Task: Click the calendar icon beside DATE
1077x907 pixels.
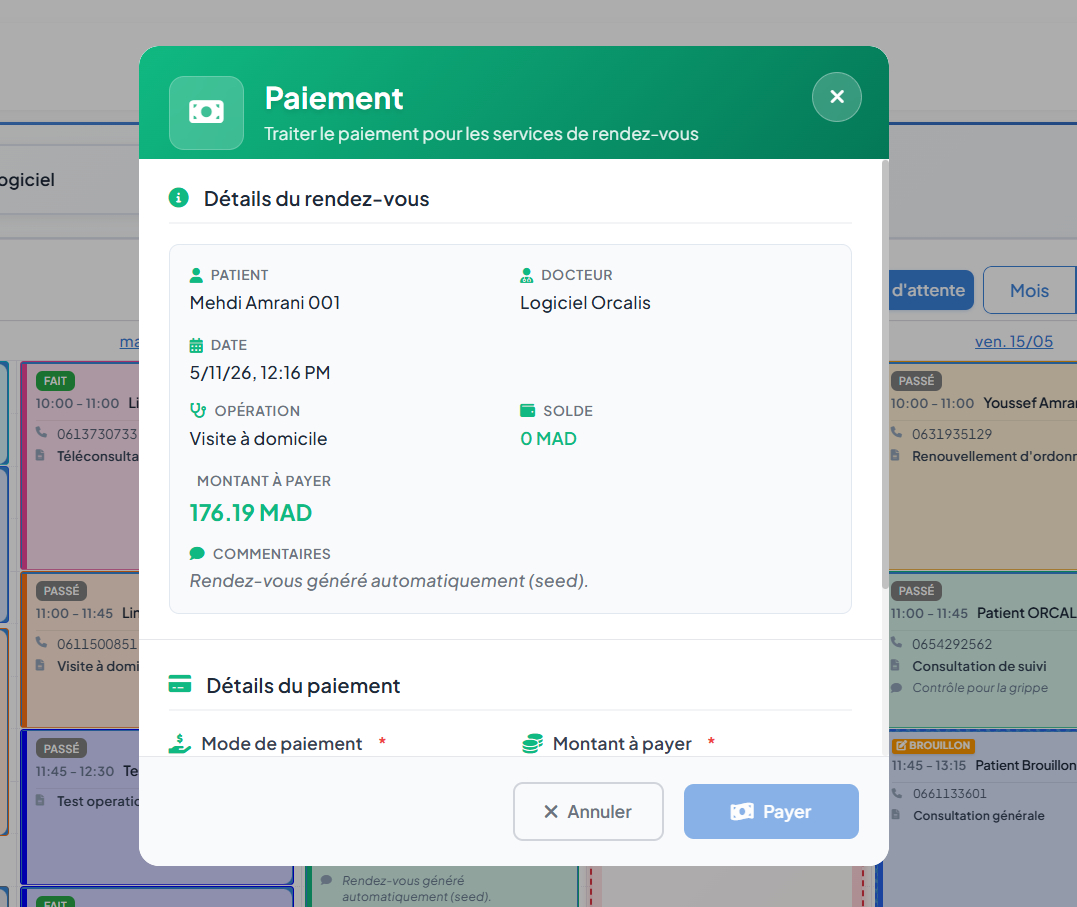Action: coord(196,345)
